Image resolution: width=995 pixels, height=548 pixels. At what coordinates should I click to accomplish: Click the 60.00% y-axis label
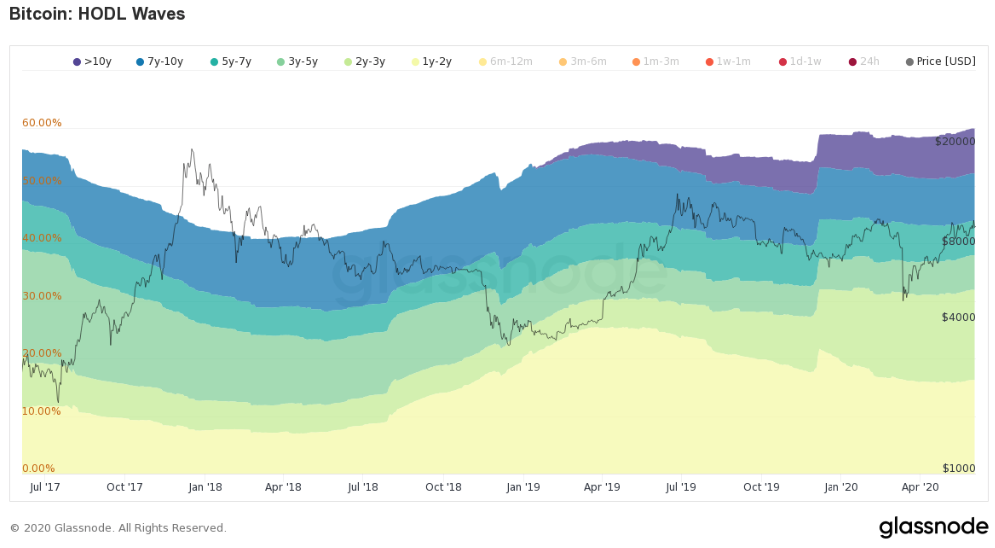click(x=42, y=123)
